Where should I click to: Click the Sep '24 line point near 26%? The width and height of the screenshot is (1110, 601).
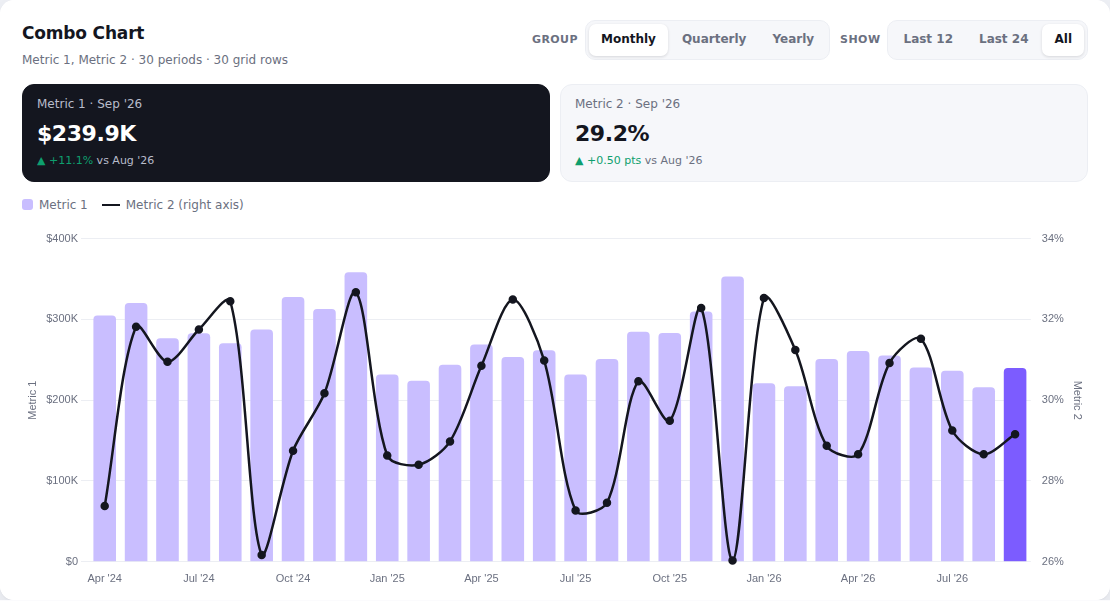(262, 555)
